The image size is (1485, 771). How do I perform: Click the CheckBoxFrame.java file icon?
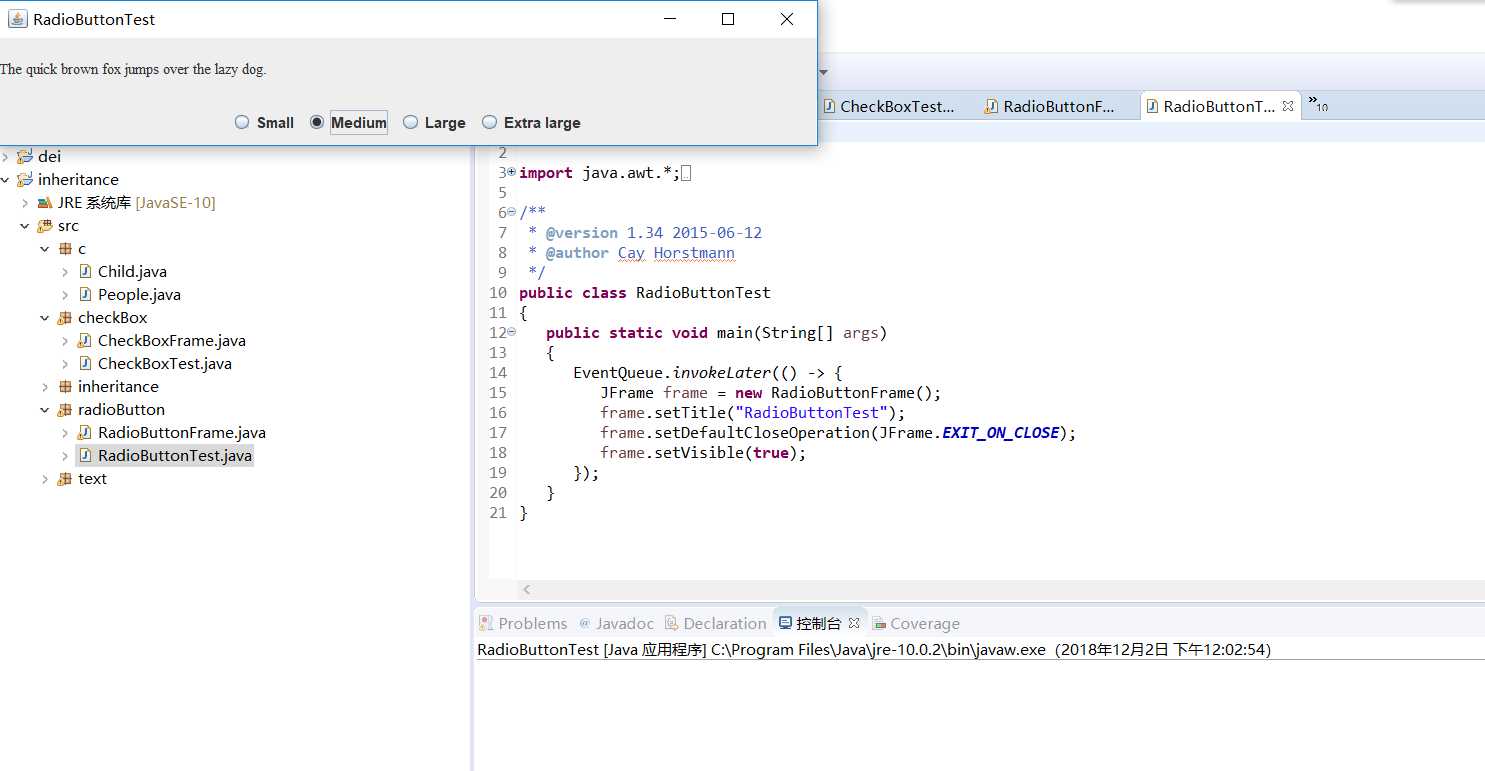pyautogui.click(x=85, y=340)
